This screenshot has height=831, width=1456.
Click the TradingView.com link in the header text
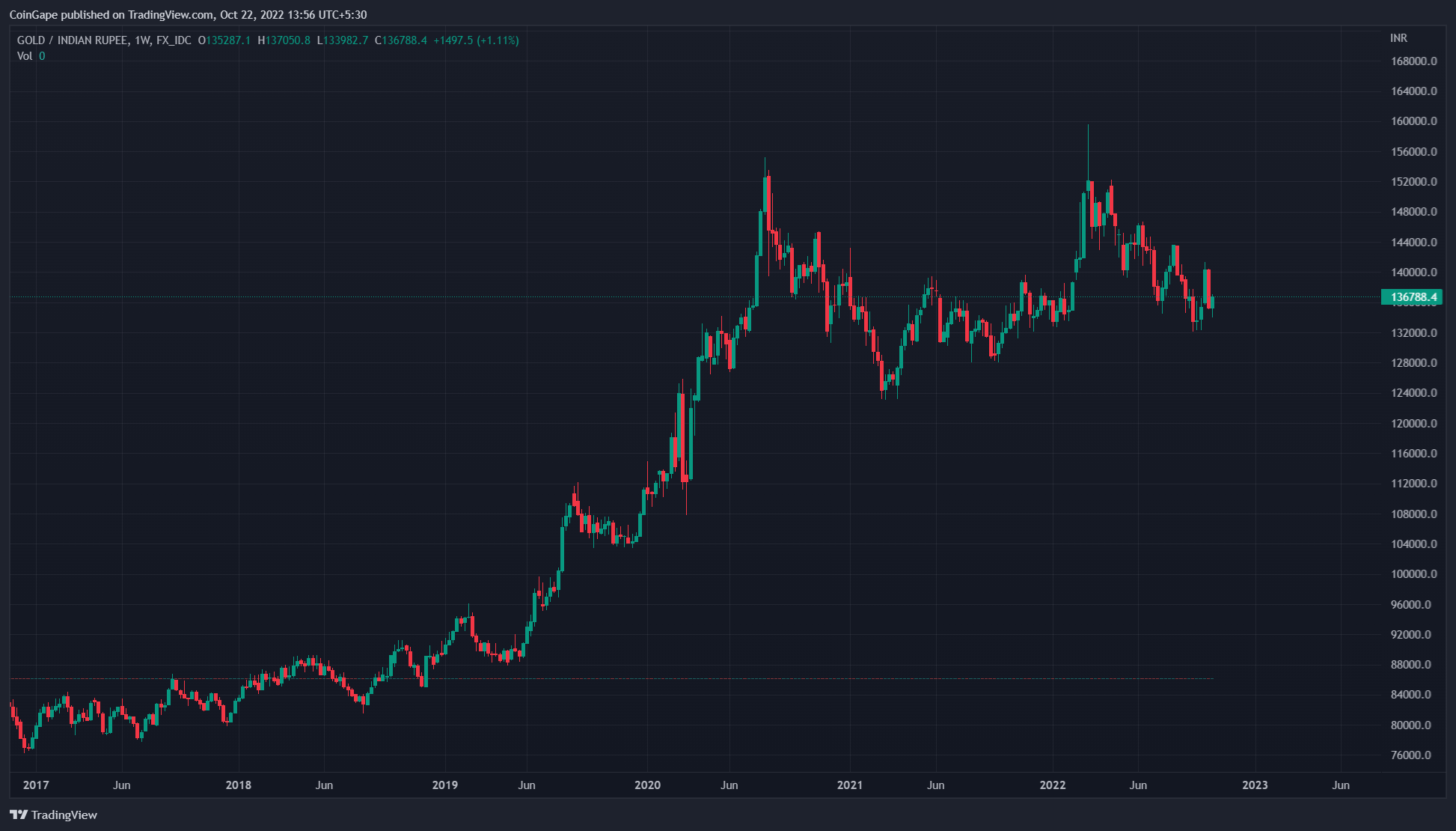[x=171, y=15]
